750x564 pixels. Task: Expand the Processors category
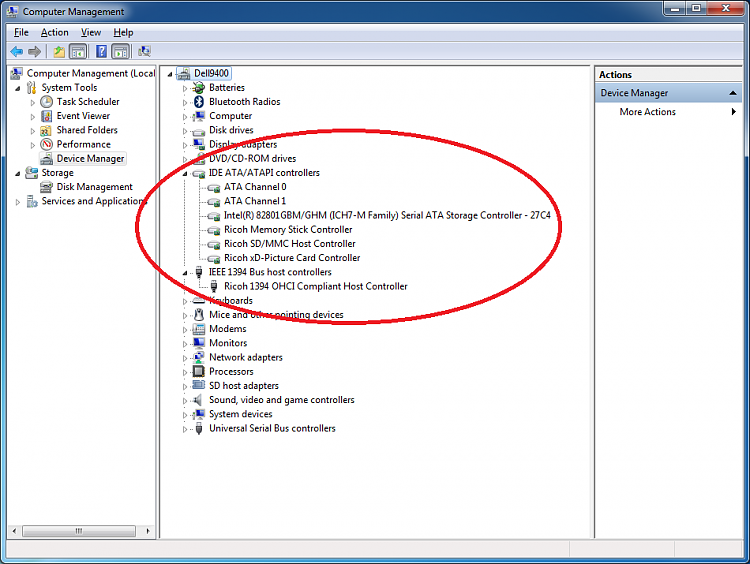click(x=185, y=373)
